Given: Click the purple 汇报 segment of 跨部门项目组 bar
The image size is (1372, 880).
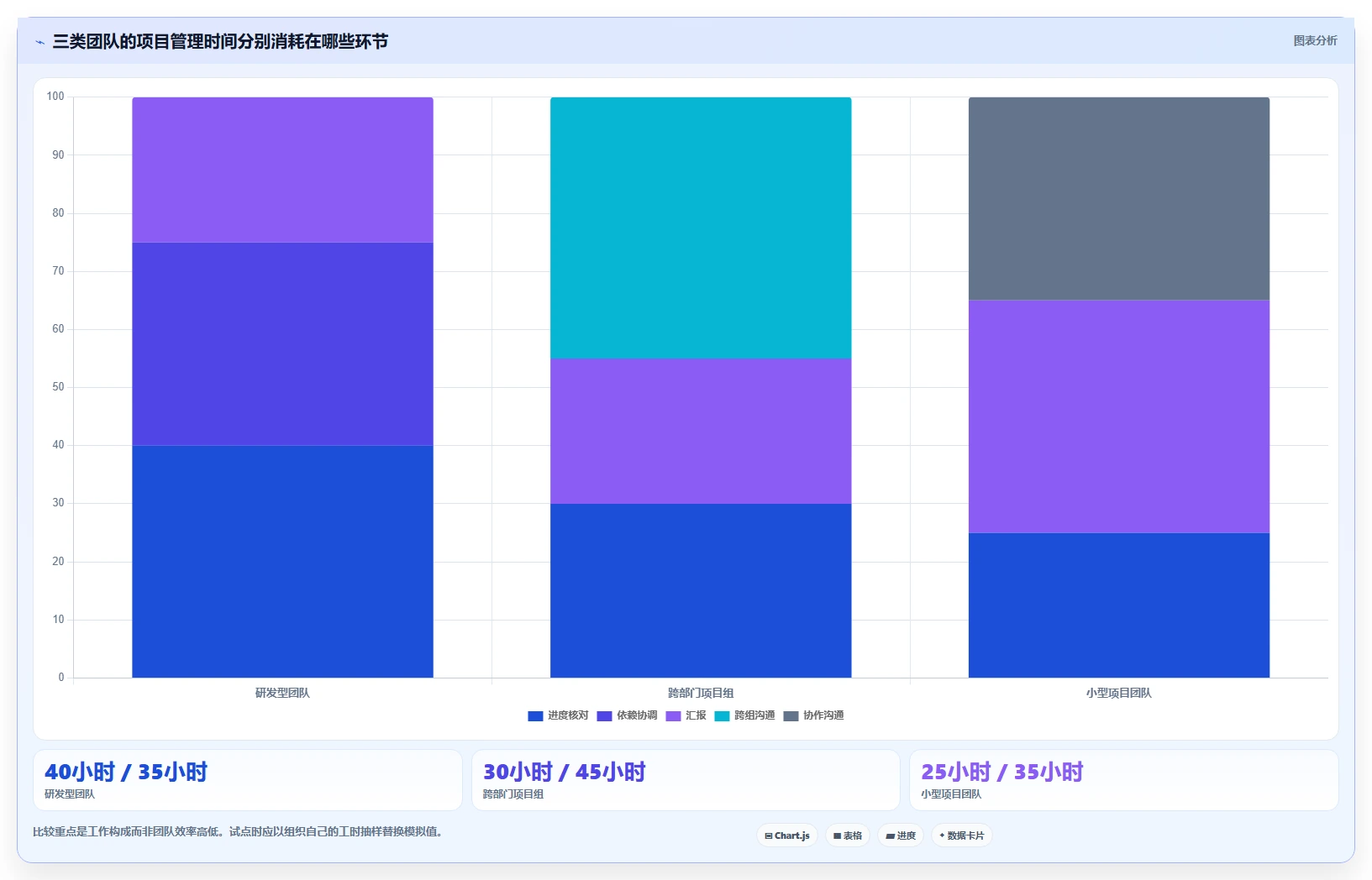Looking at the screenshot, I should point(701,431).
